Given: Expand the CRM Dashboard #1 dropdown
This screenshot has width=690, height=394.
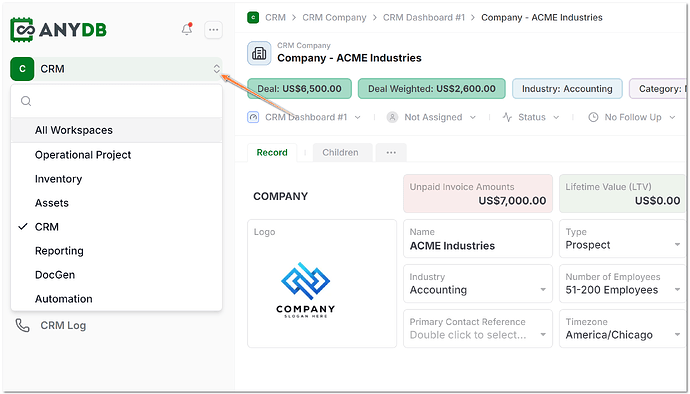Looking at the screenshot, I should 357,118.
